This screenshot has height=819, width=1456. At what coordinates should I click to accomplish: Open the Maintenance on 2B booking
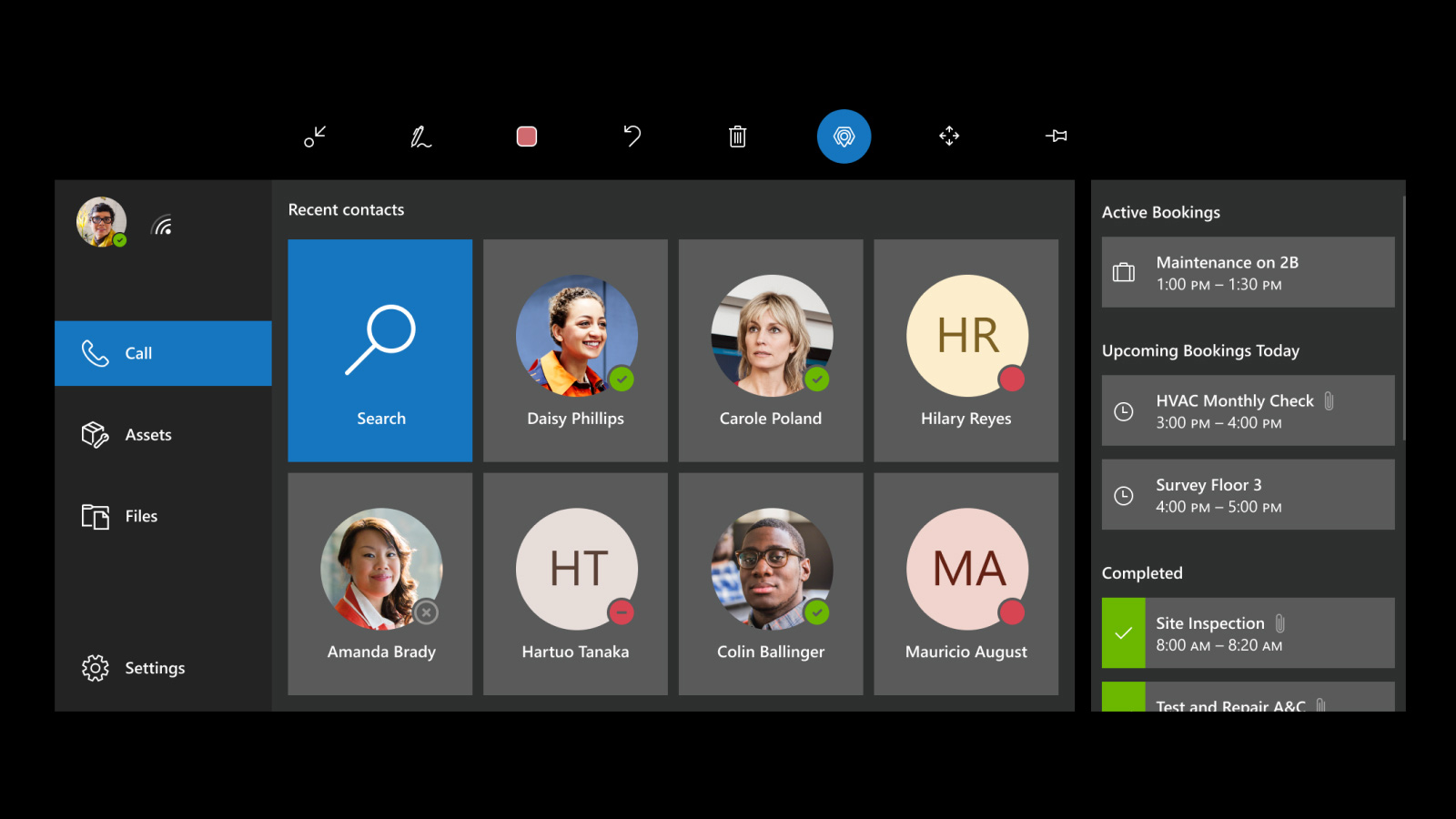click(1248, 272)
